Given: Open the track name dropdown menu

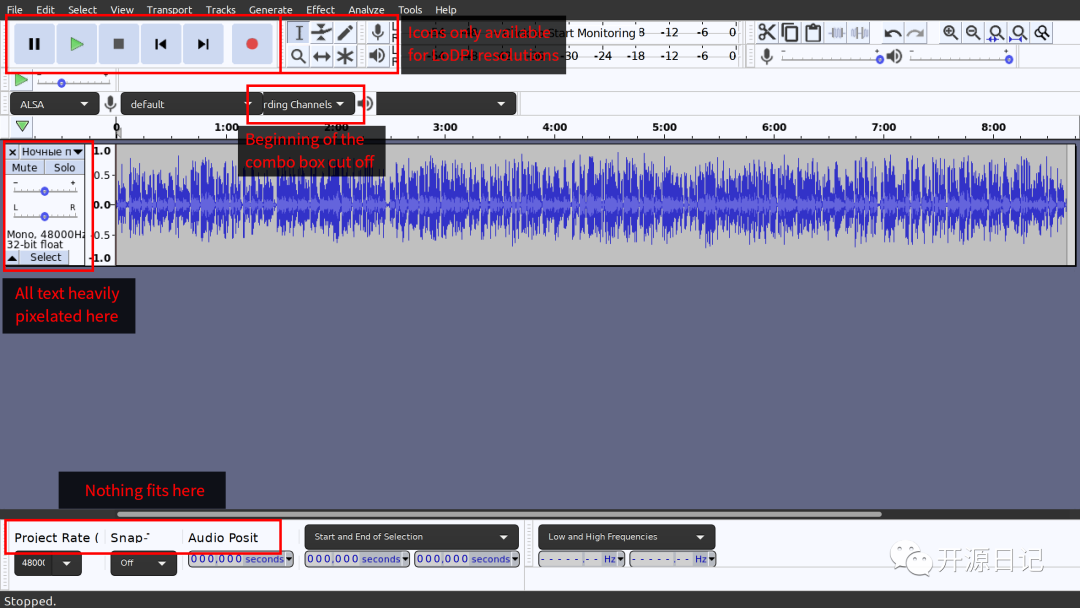Looking at the screenshot, I should (x=52, y=151).
